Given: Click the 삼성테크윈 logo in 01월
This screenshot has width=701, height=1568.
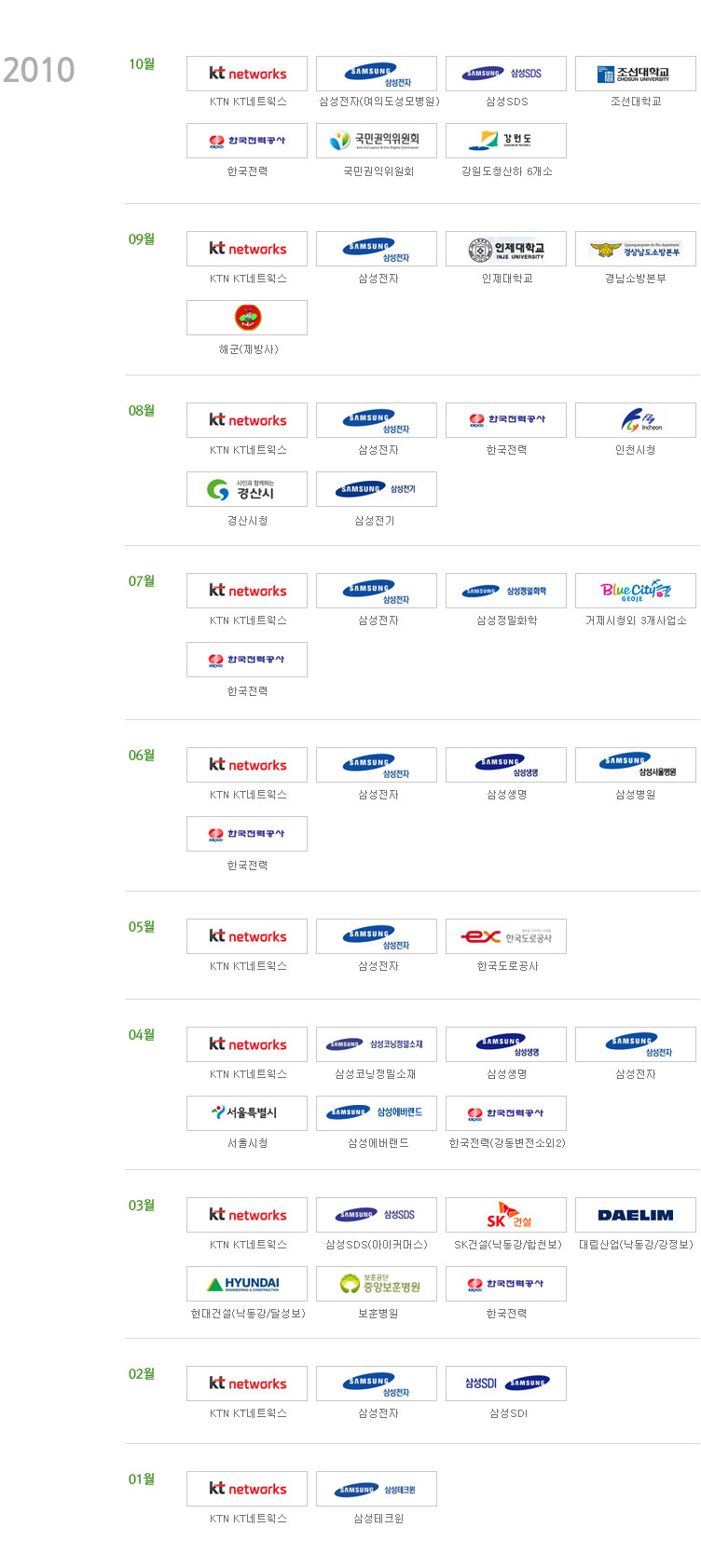Looking at the screenshot, I should click(x=377, y=1489).
